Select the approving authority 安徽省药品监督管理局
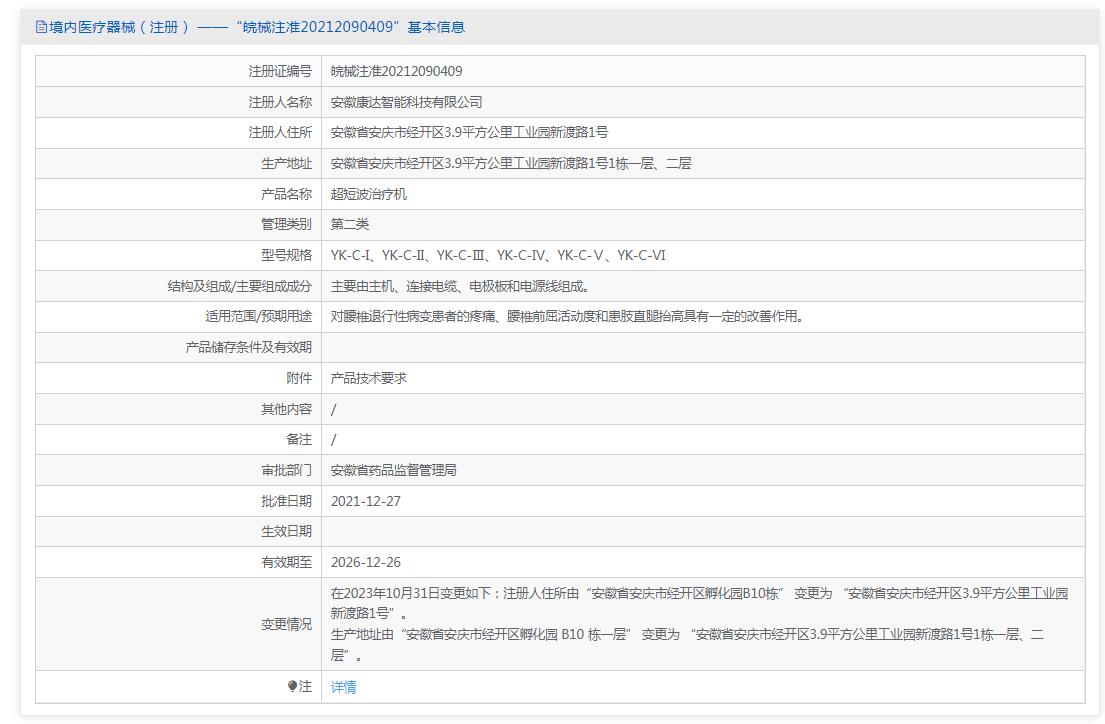Viewport: 1105px width, 724px height. 394,470
